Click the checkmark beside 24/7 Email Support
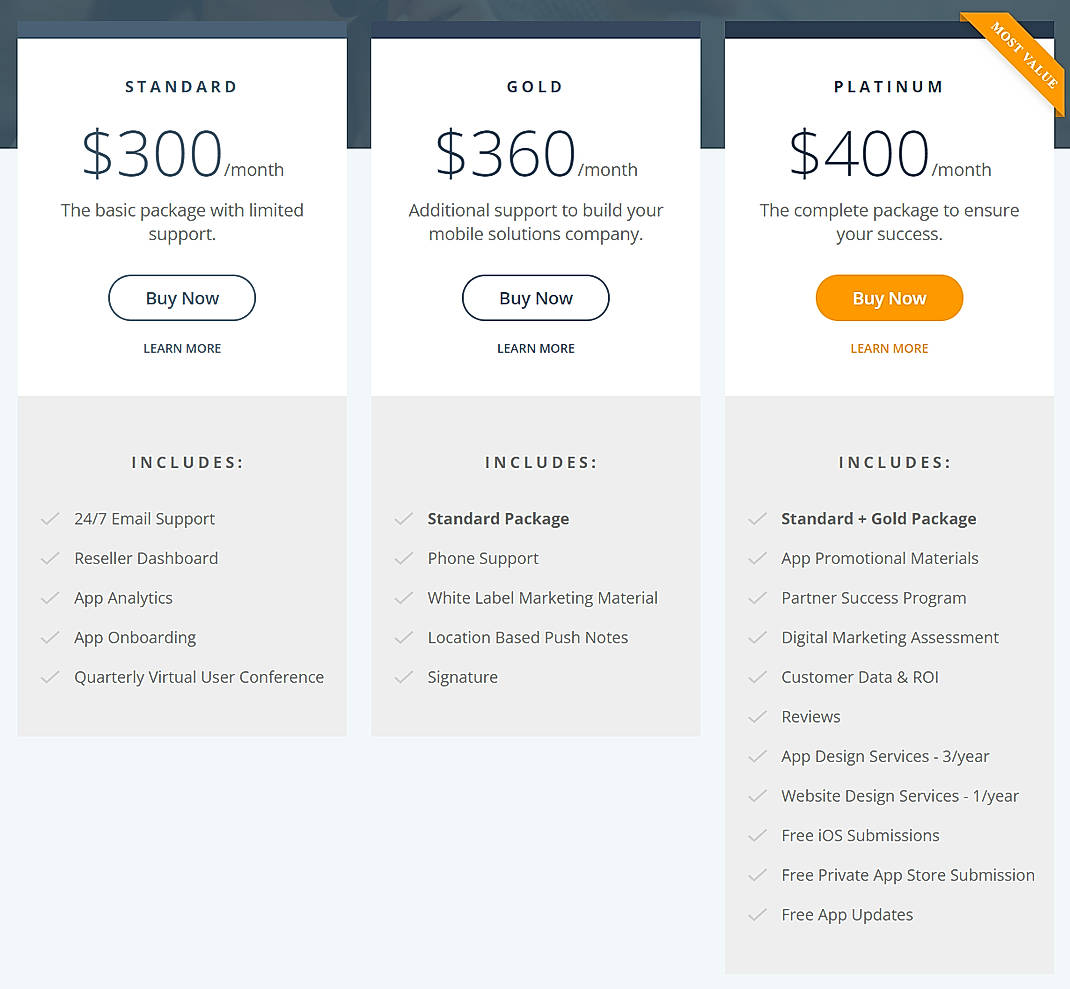Viewport: 1070px width, 989px height. [x=50, y=518]
